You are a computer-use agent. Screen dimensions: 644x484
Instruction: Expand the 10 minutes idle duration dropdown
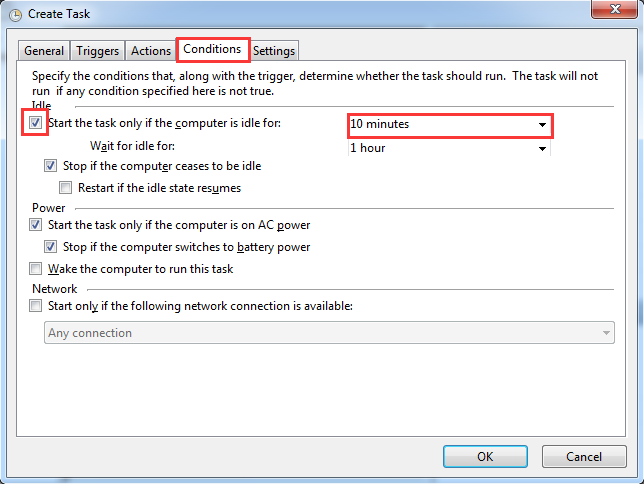point(542,124)
